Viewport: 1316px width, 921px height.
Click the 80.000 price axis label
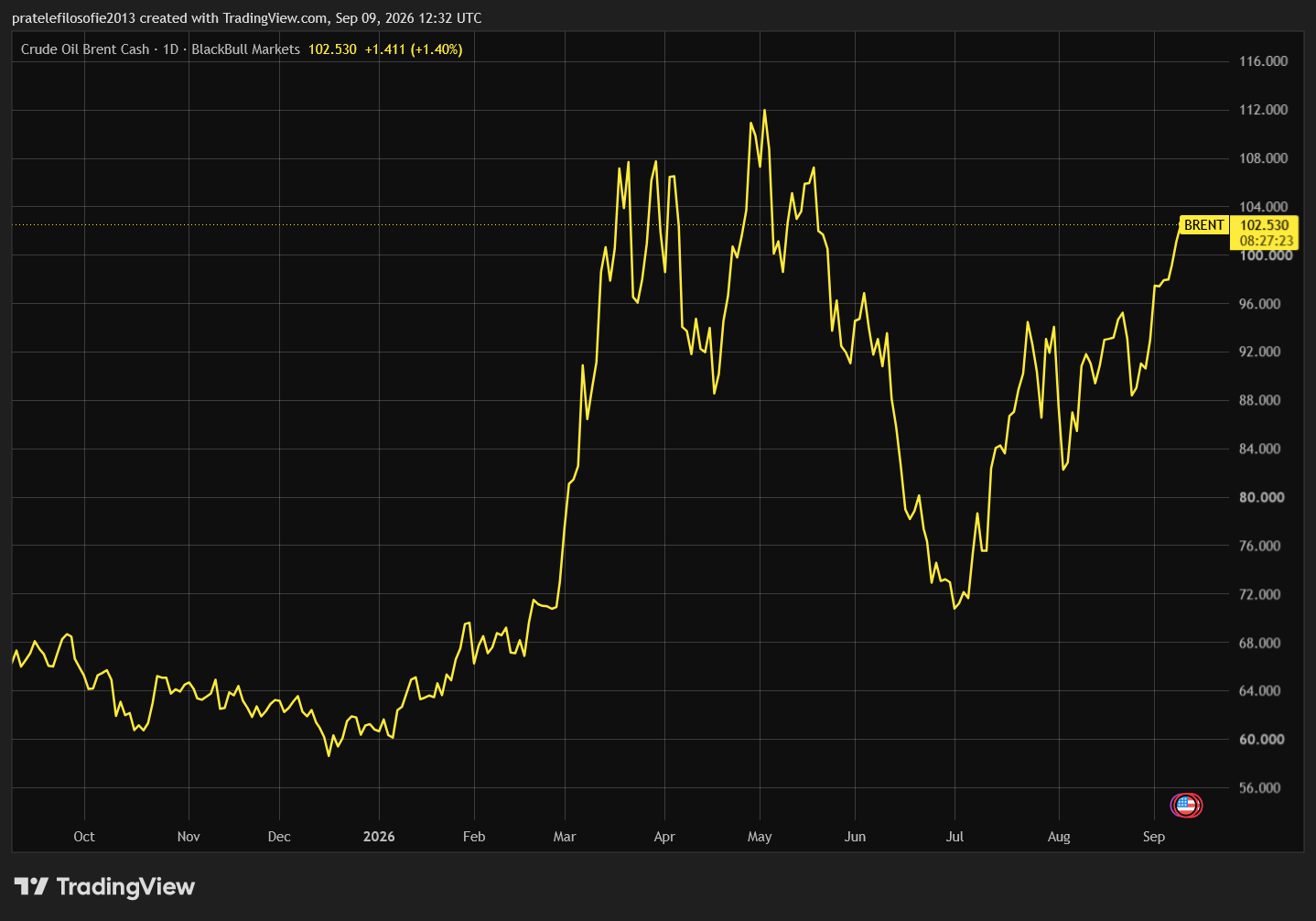(1263, 497)
